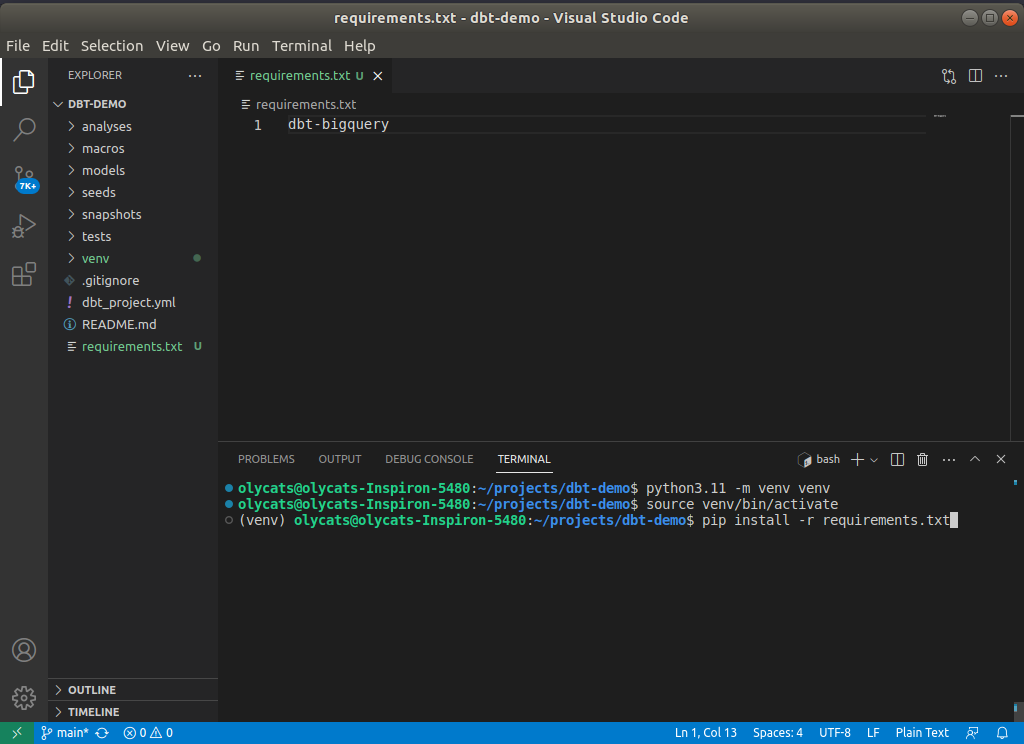Open the Manage gear icon
1024x744 pixels.
[x=24, y=698]
